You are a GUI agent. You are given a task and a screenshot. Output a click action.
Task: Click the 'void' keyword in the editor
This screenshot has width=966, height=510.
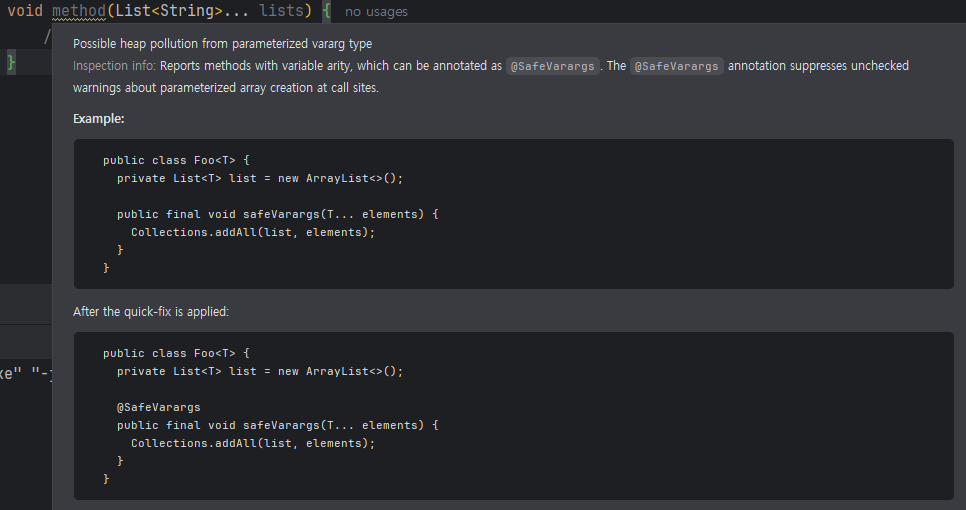25,11
